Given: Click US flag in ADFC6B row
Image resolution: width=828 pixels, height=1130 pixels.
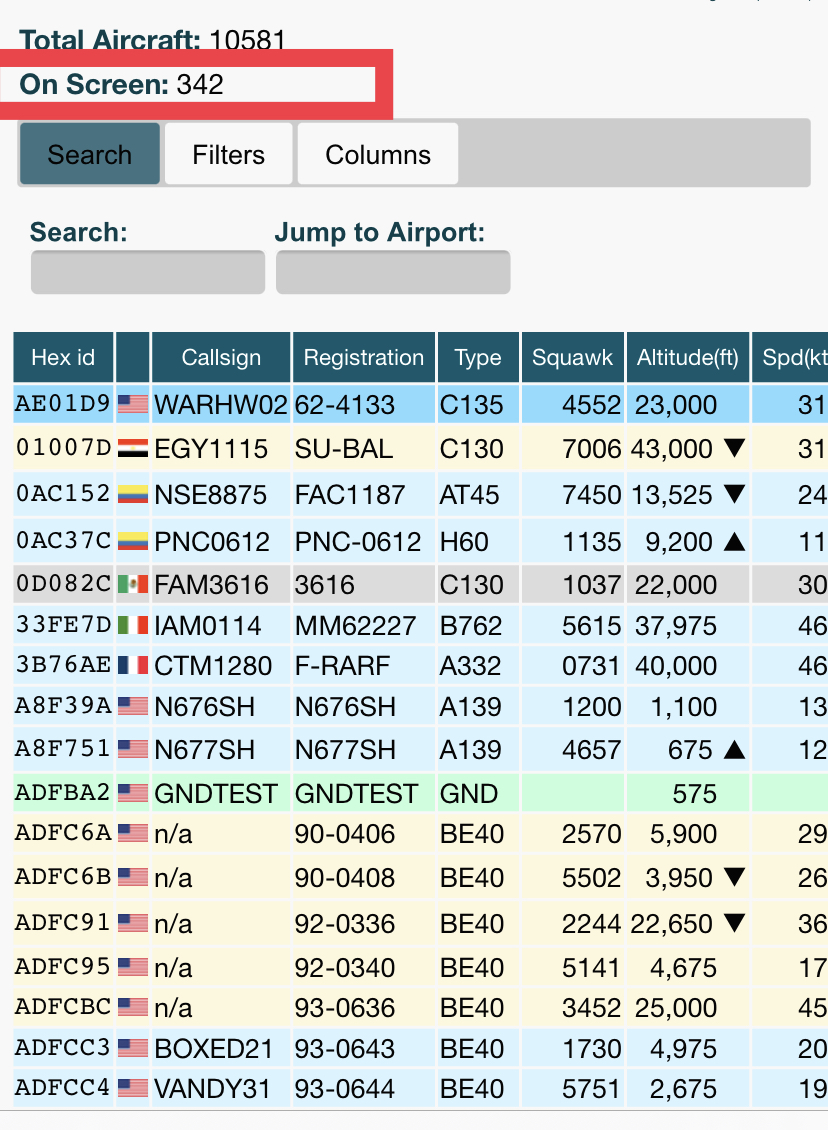Looking at the screenshot, I should (133, 878).
